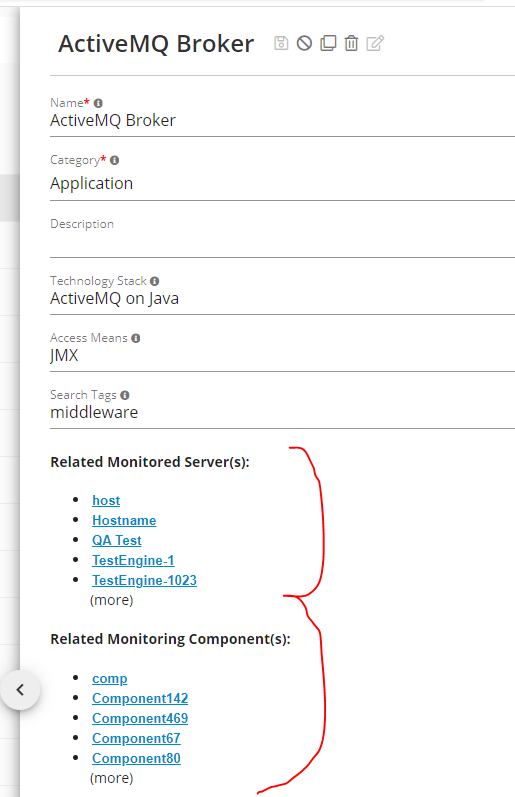The image size is (515, 797).
Task: Expand (more) under Related Monitored Servers
Action: 111,600
